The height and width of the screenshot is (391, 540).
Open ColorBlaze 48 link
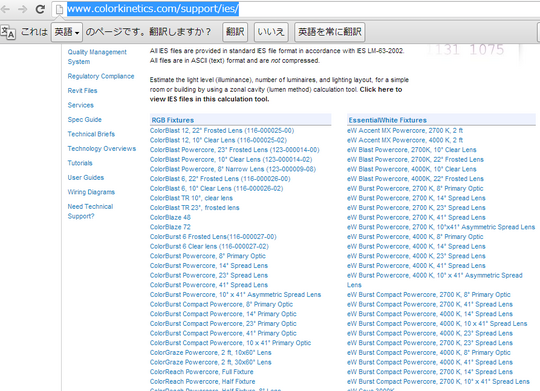coord(170,217)
